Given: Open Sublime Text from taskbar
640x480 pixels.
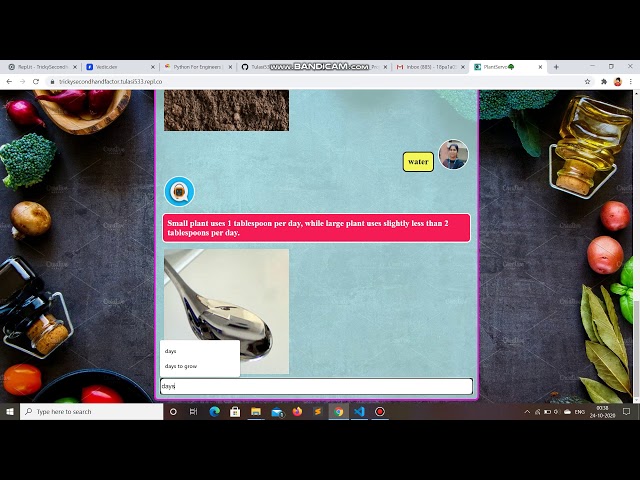Looking at the screenshot, I should [318, 411].
